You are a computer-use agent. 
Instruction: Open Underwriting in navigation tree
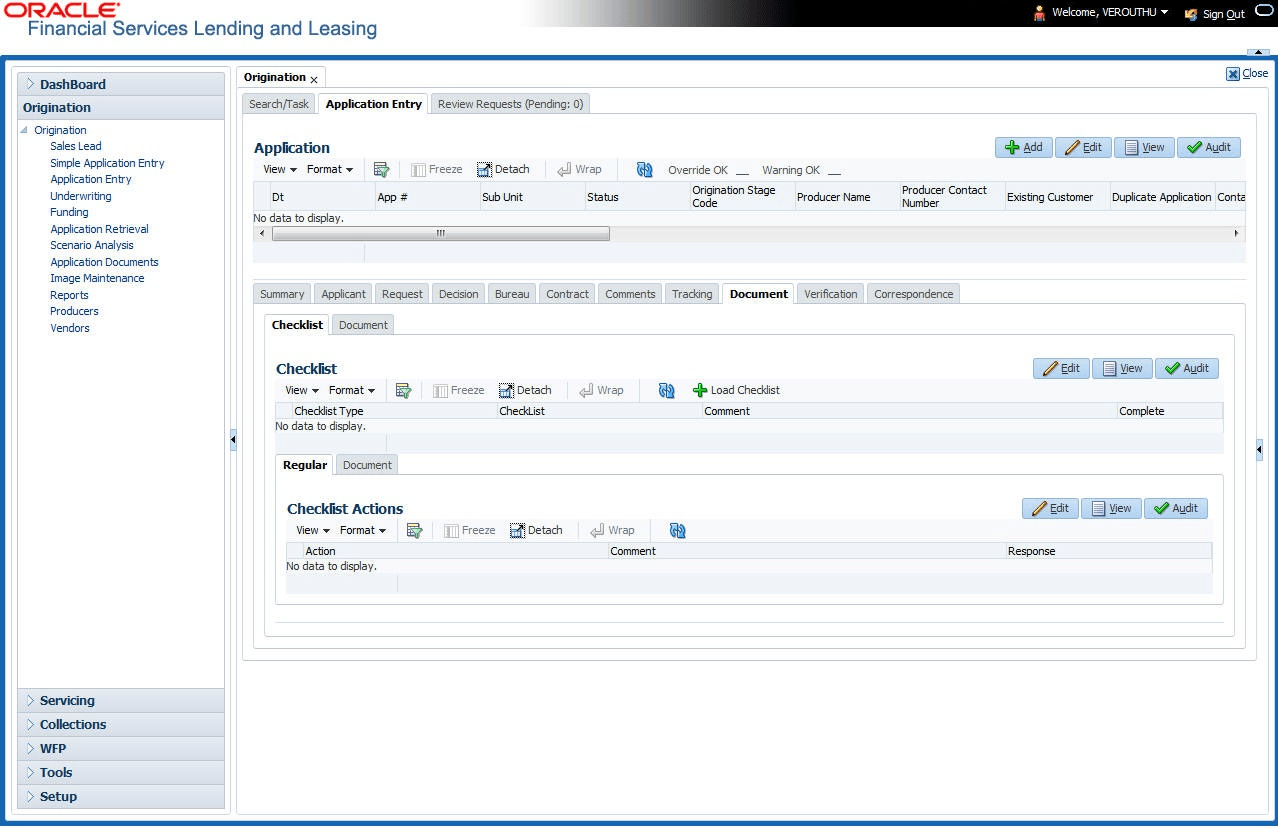click(81, 196)
